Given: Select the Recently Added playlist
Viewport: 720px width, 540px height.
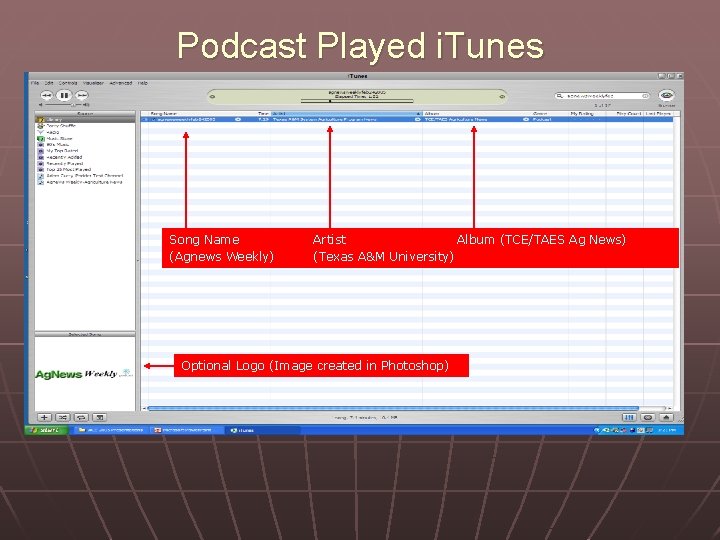Looking at the screenshot, I should (x=85, y=157).
